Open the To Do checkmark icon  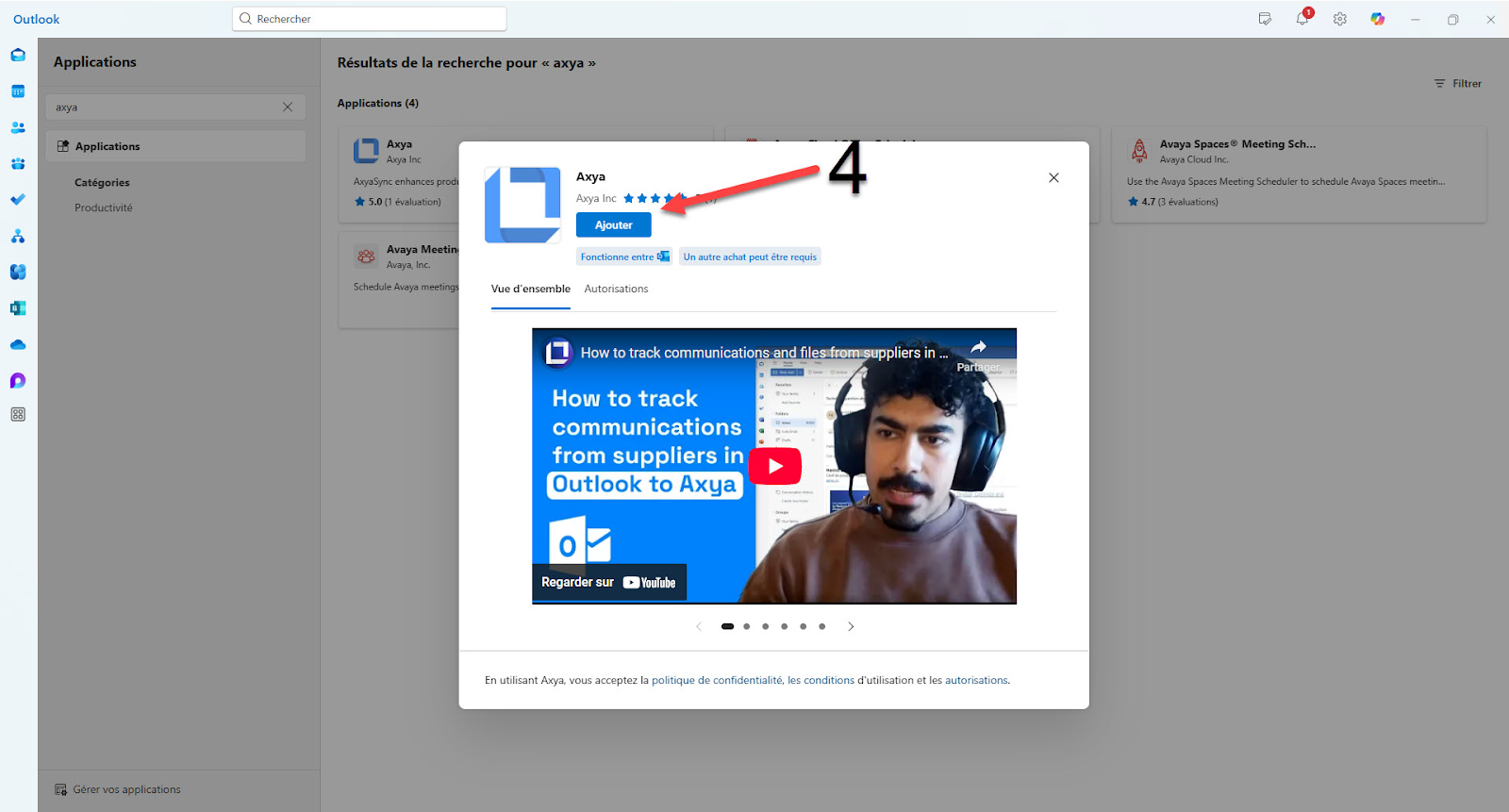pos(18,200)
